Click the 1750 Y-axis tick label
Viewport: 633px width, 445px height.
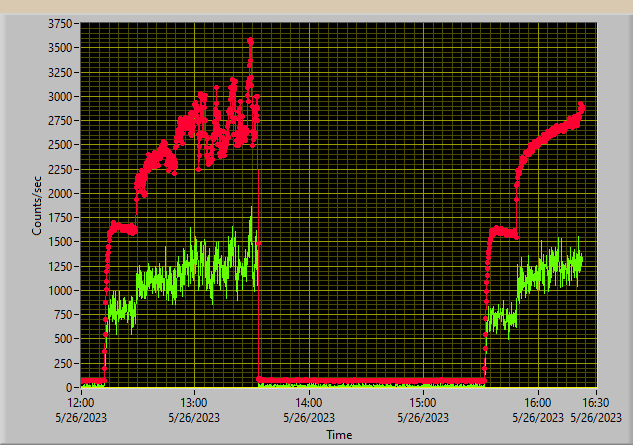tap(60, 218)
